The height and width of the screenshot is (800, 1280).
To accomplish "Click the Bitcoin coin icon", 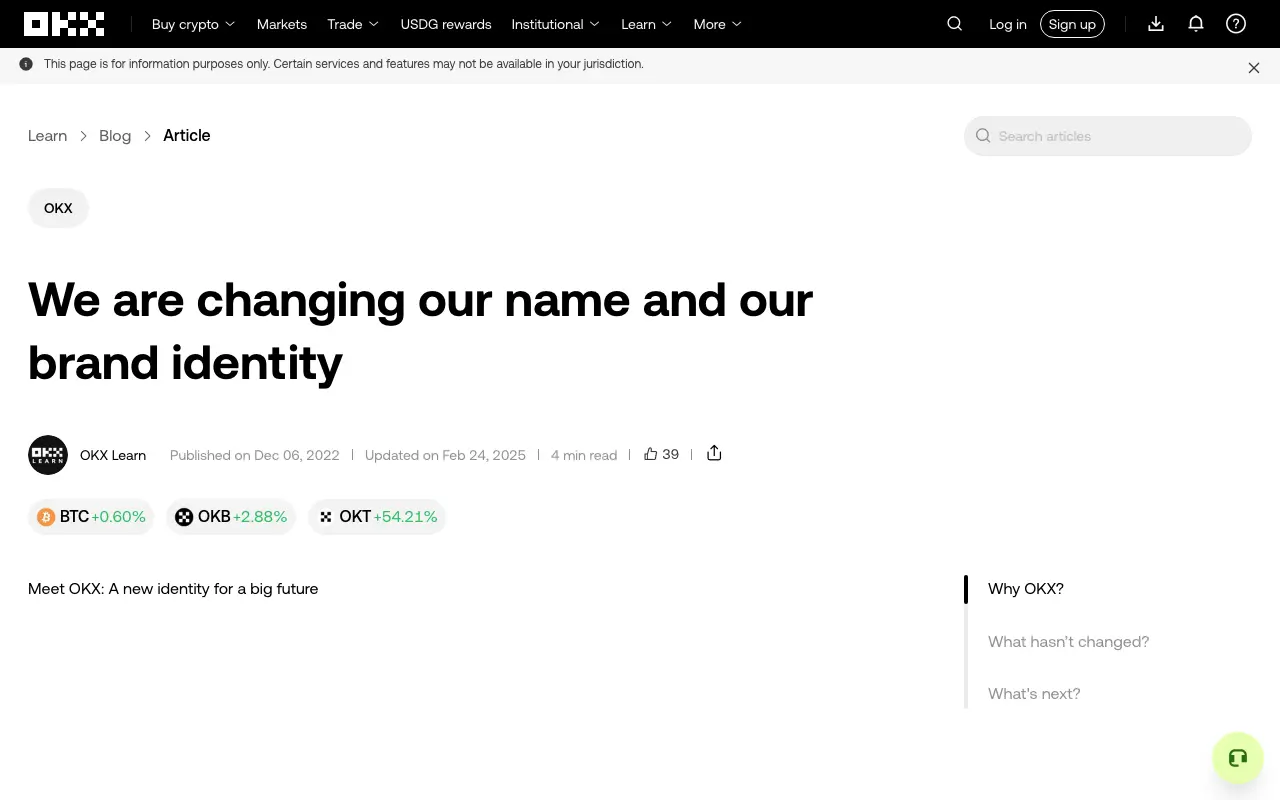I will [x=46, y=517].
